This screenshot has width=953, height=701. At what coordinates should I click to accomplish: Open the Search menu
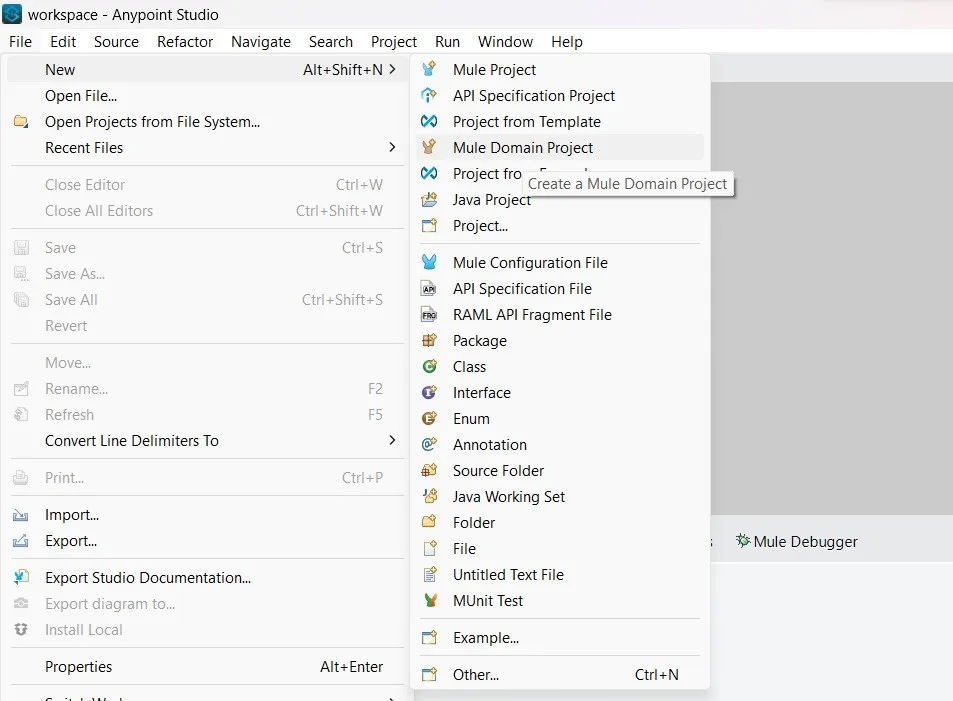pos(331,41)
